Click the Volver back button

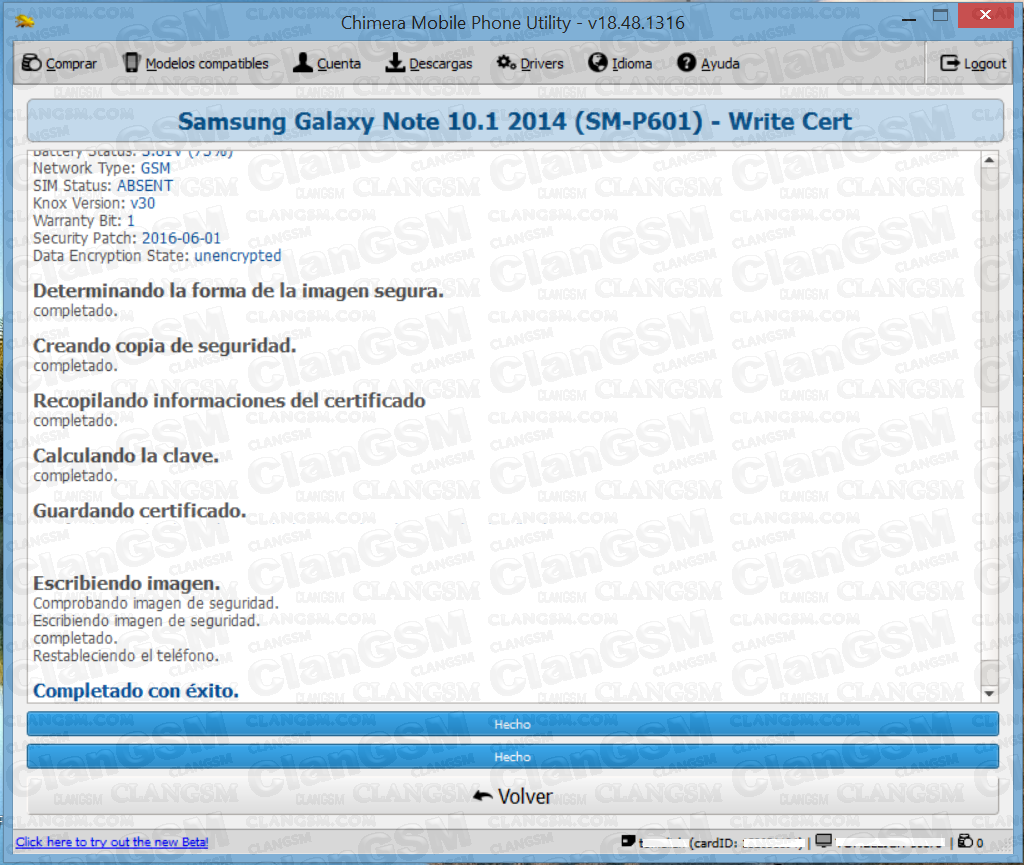[512, 796]
